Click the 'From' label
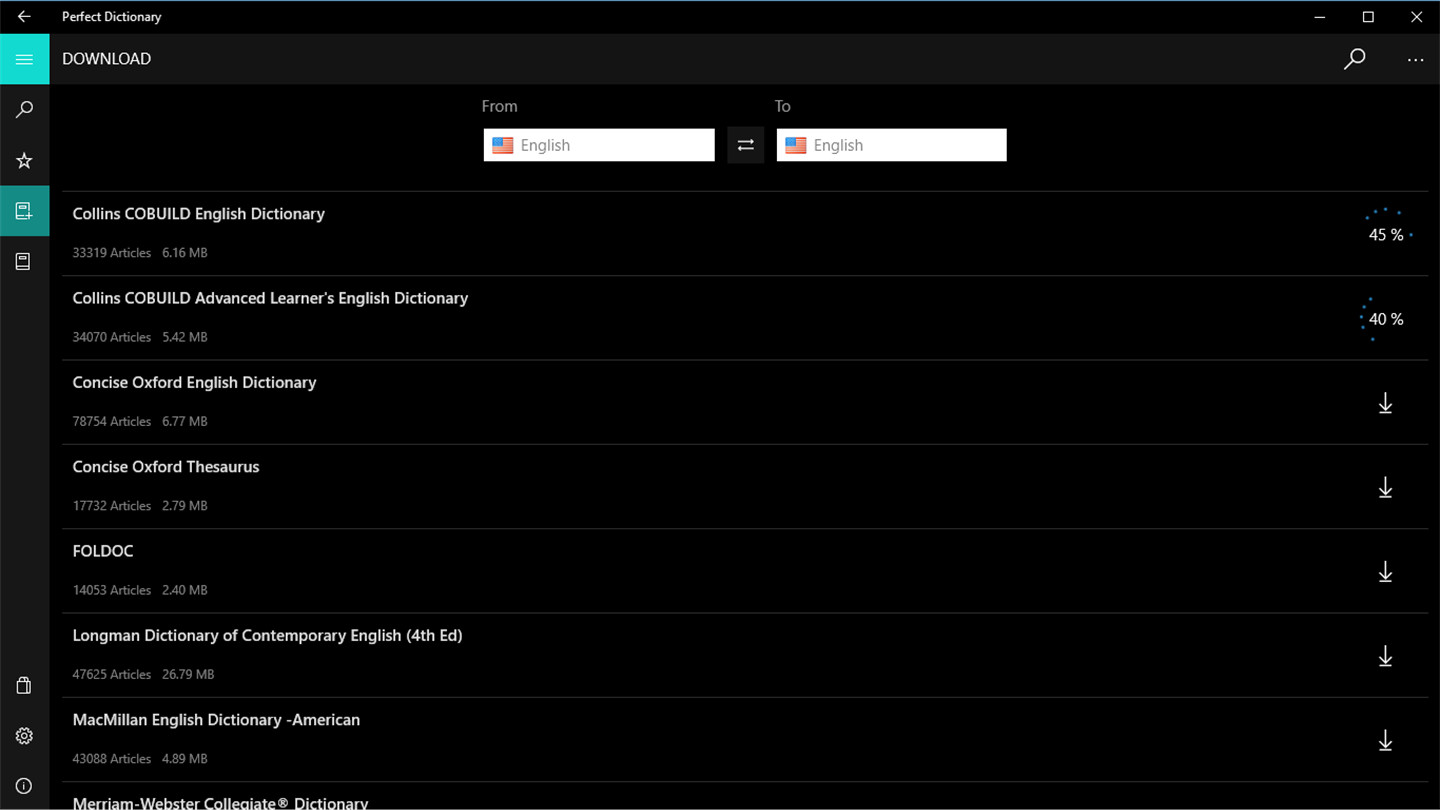1440x810 pixels. point(500,106)
